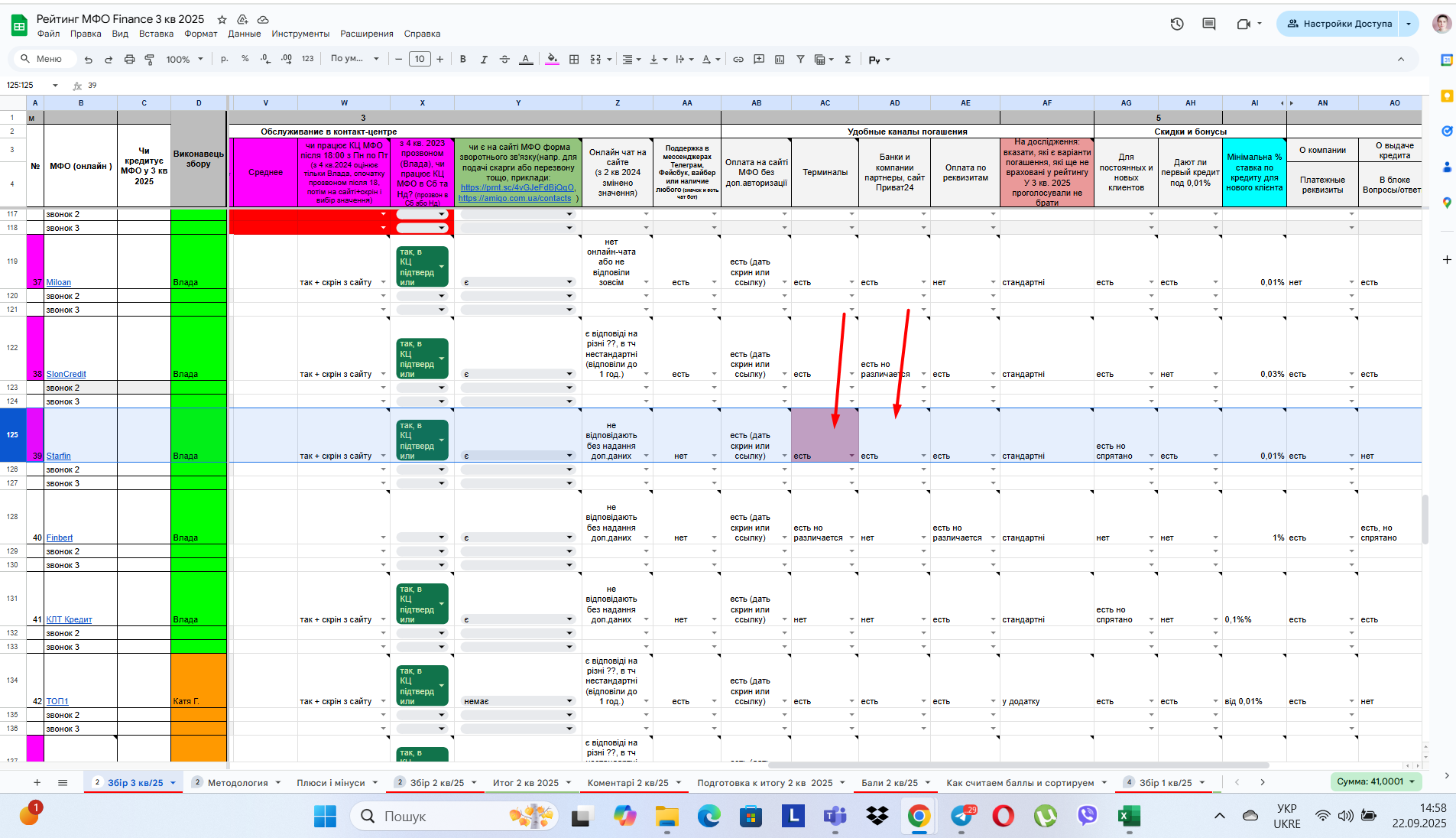Click the add sheet plus button
Screen dimensions: 1456x838
37,782
